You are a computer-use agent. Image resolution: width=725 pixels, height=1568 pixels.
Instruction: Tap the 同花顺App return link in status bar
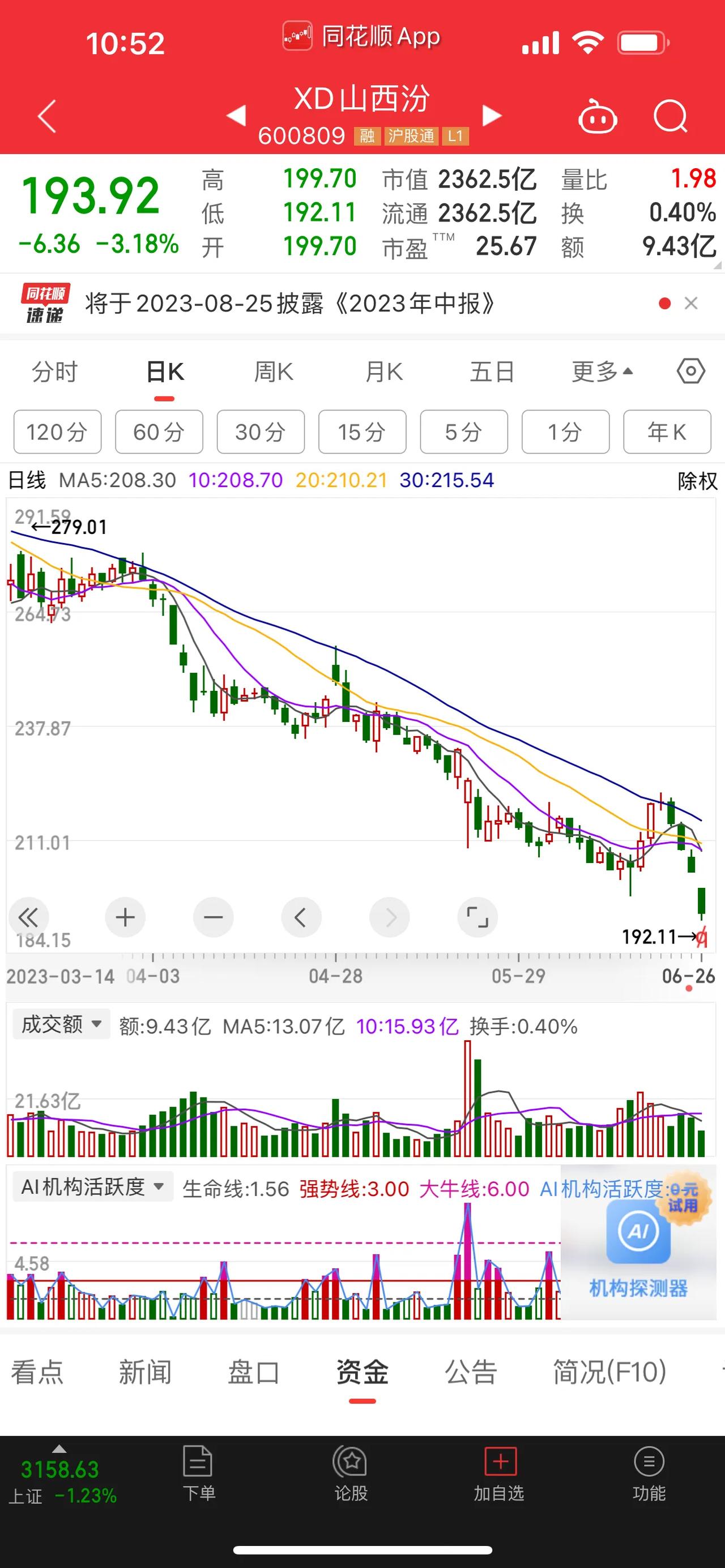click(x=362, y=36)
